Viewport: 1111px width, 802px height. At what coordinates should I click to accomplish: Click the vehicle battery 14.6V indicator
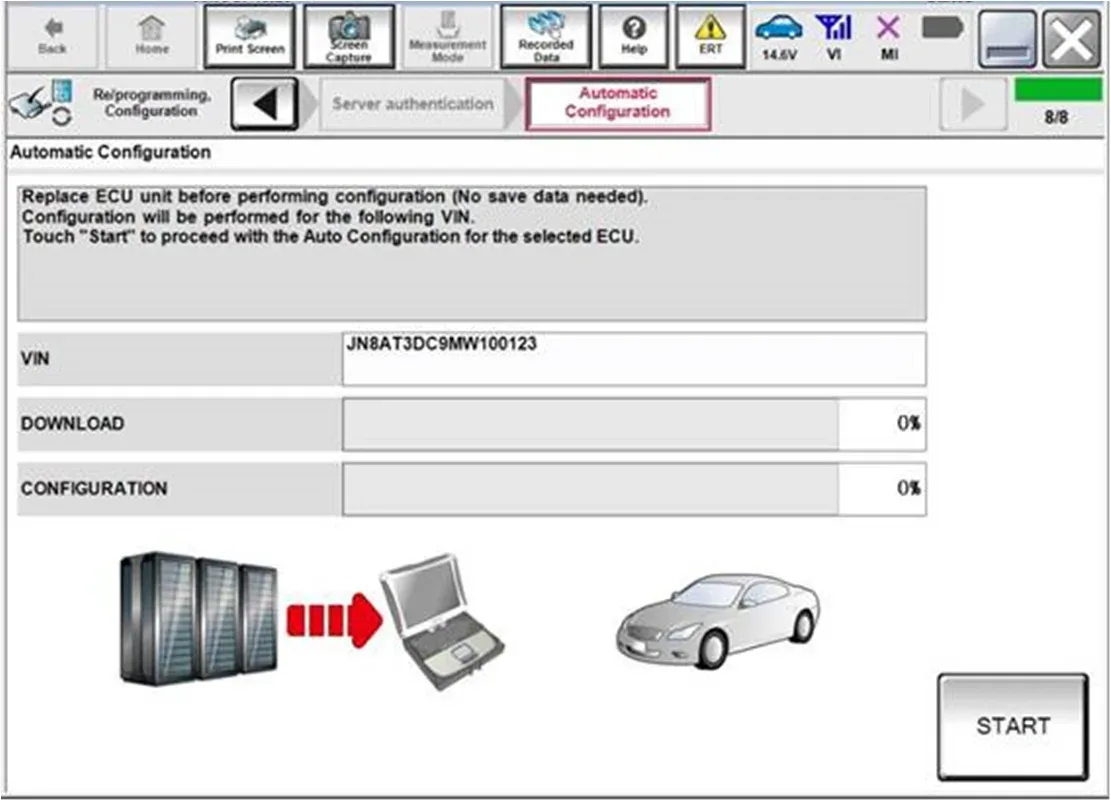pos(779,36)
